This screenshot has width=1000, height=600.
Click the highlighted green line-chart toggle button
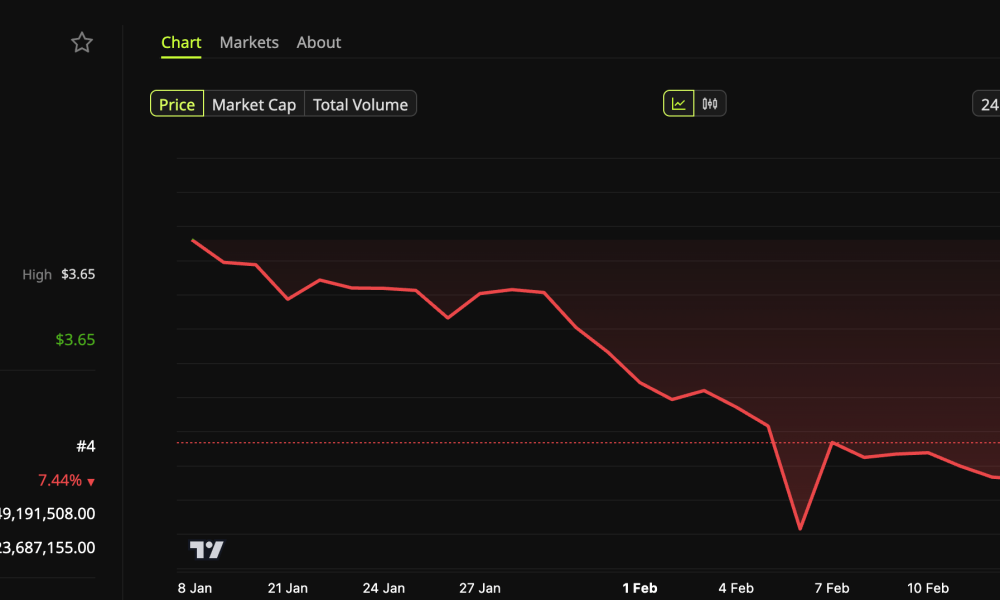tap(680, 102)
